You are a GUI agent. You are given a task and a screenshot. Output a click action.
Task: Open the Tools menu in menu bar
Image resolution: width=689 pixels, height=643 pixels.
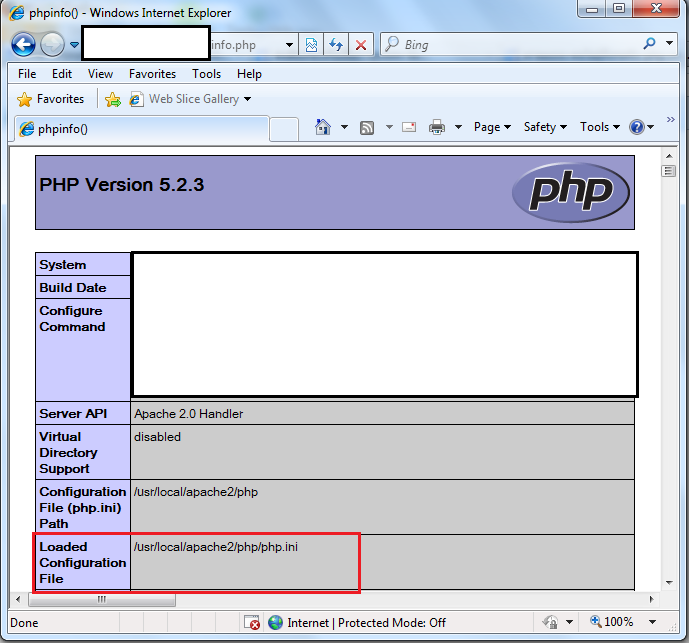pos(207,74)
